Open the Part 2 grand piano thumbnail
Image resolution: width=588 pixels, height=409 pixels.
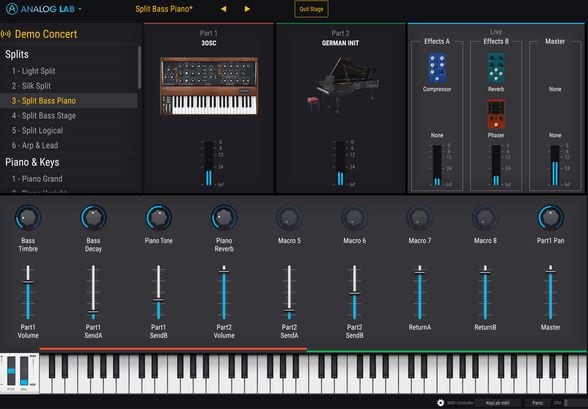tap(342, 84)
